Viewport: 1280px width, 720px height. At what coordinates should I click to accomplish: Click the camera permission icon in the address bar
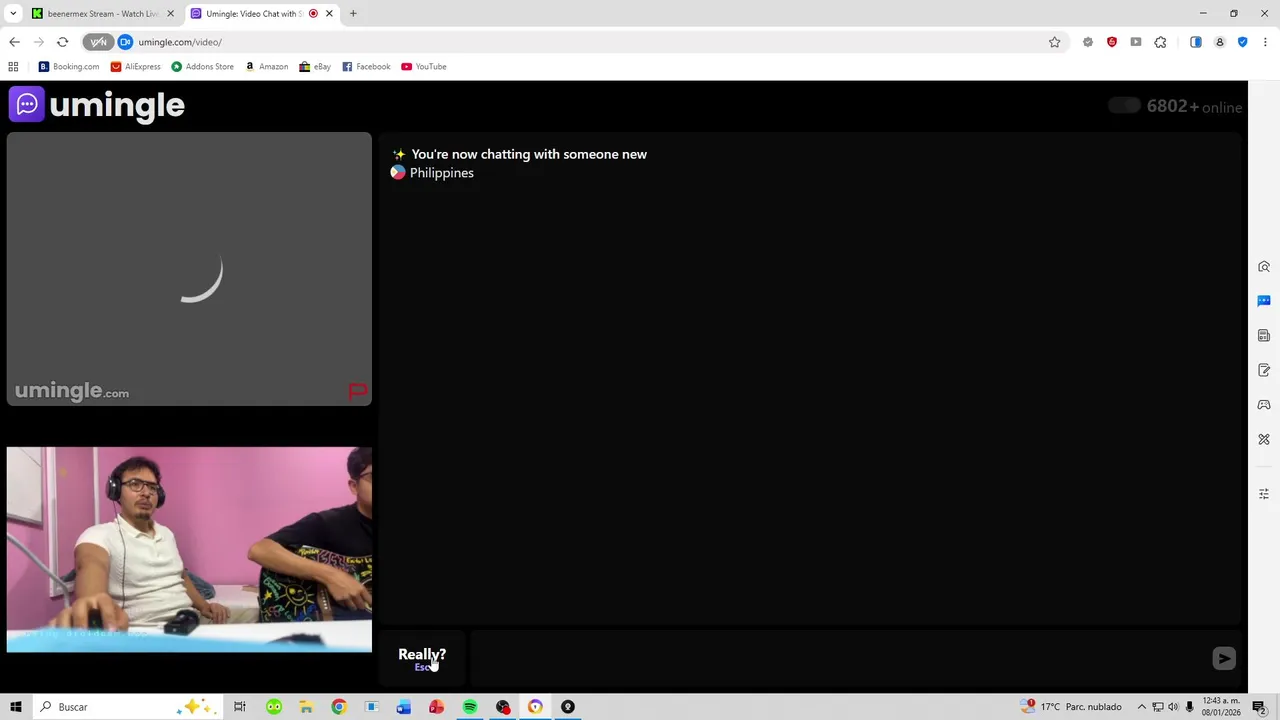125,42
